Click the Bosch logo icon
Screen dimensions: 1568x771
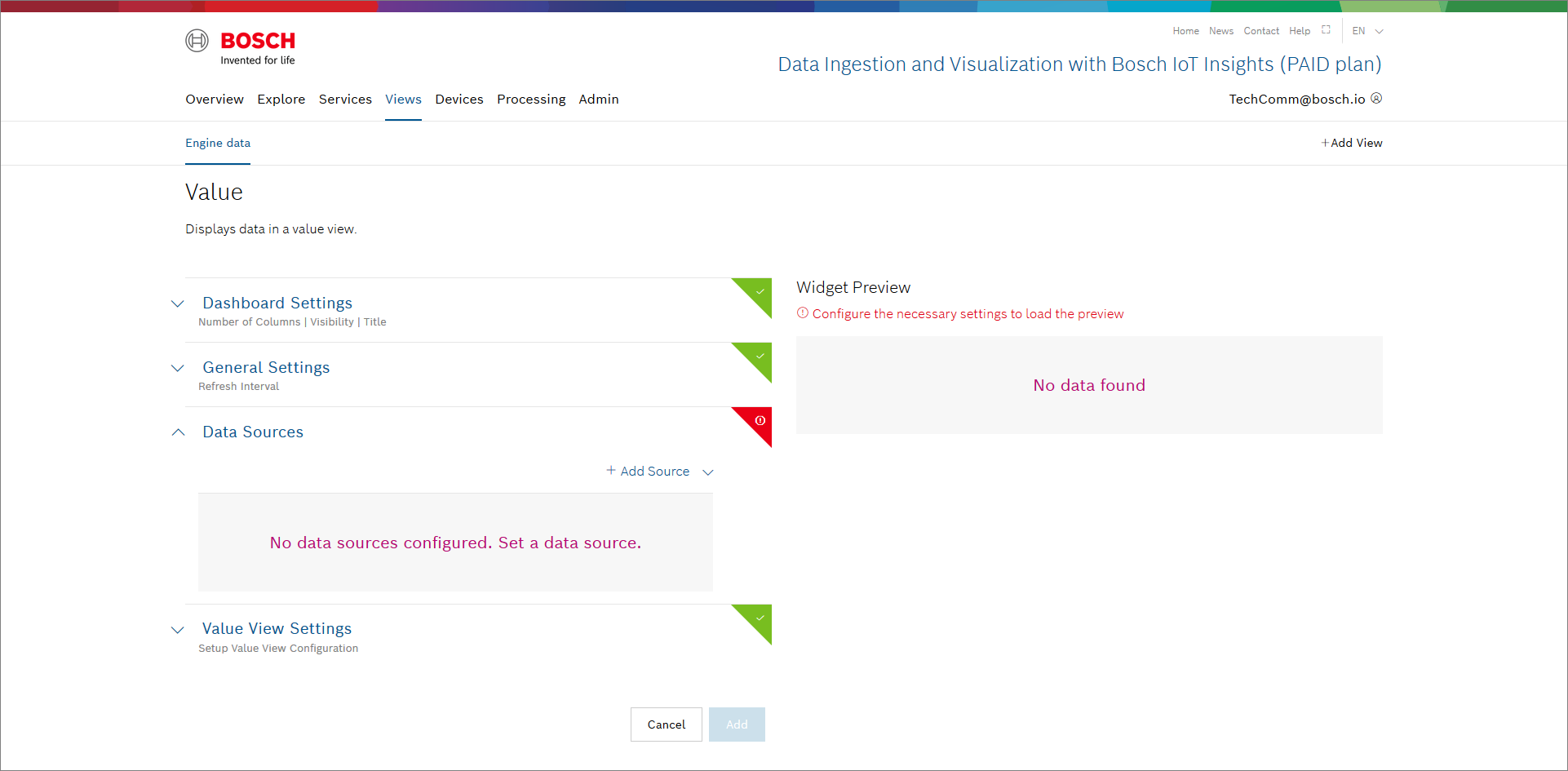(197, 40)
